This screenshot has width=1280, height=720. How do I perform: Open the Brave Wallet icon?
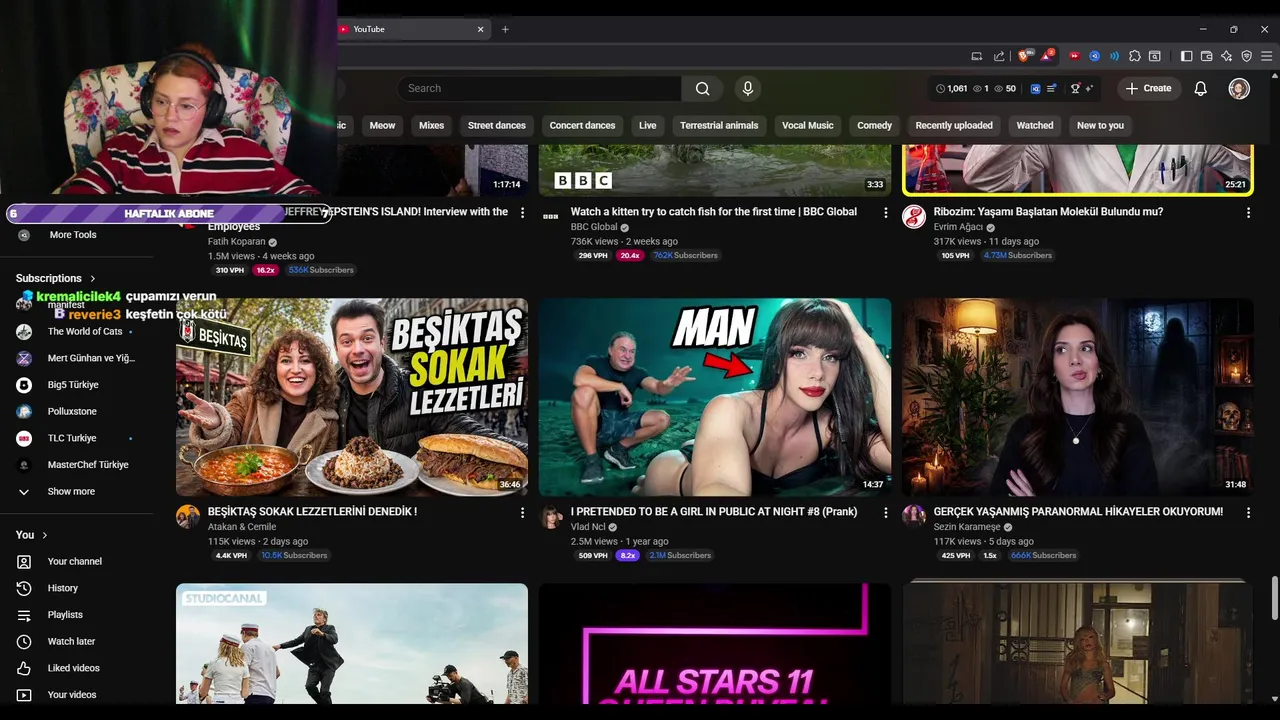coord(1206,56)
